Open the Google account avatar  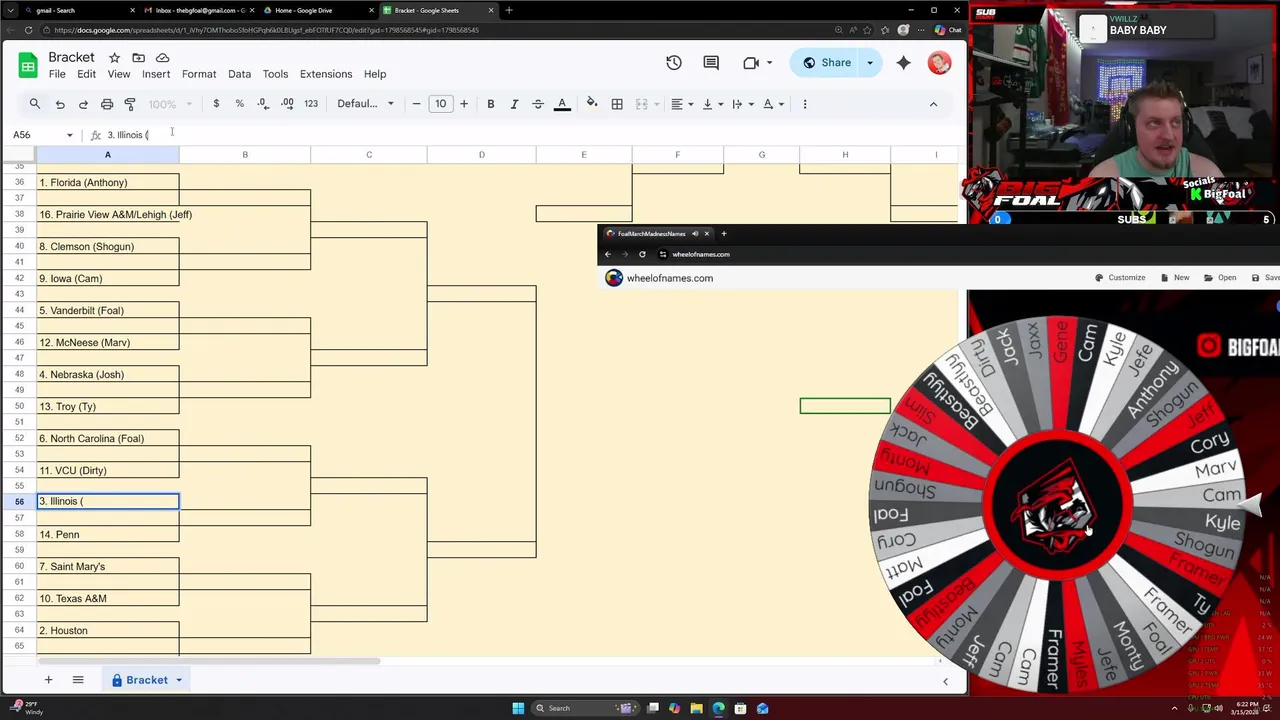[x=939, y=63]
